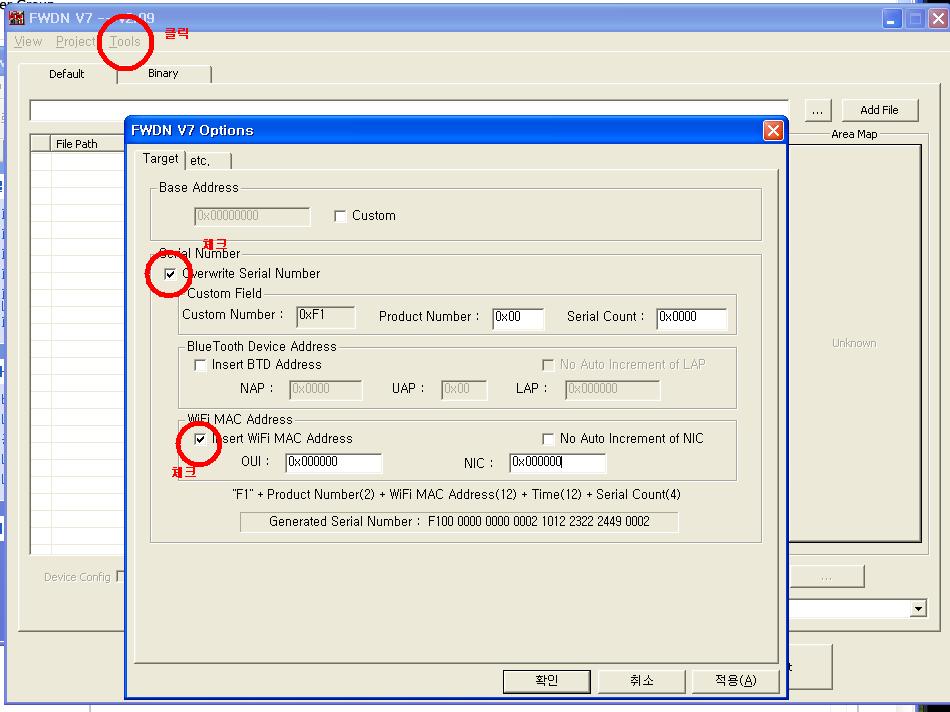
Task: Open the Project menu
Action: (76, 41)
